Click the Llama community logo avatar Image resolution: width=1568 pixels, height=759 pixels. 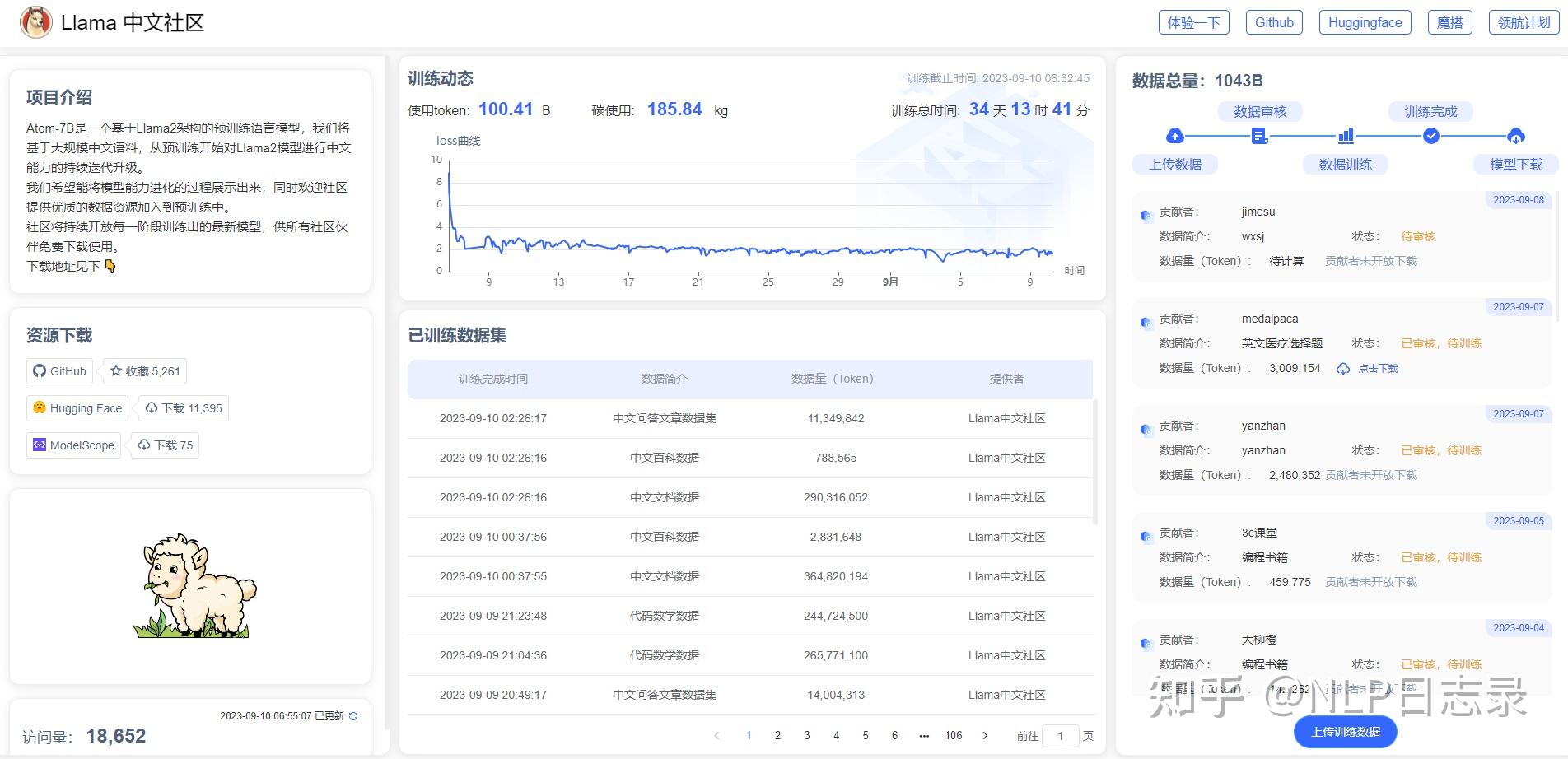[x=35, y=22]
